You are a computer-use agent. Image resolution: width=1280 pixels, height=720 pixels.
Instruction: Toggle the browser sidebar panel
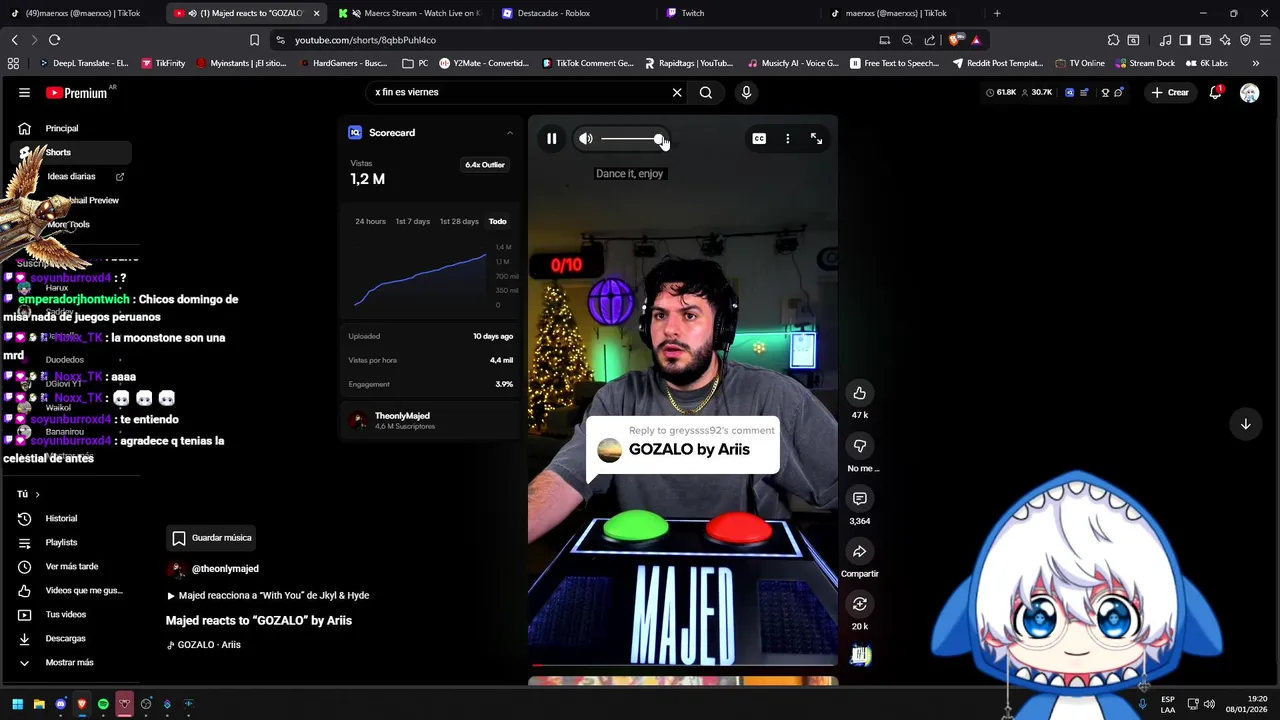(x=1185, y=40)
